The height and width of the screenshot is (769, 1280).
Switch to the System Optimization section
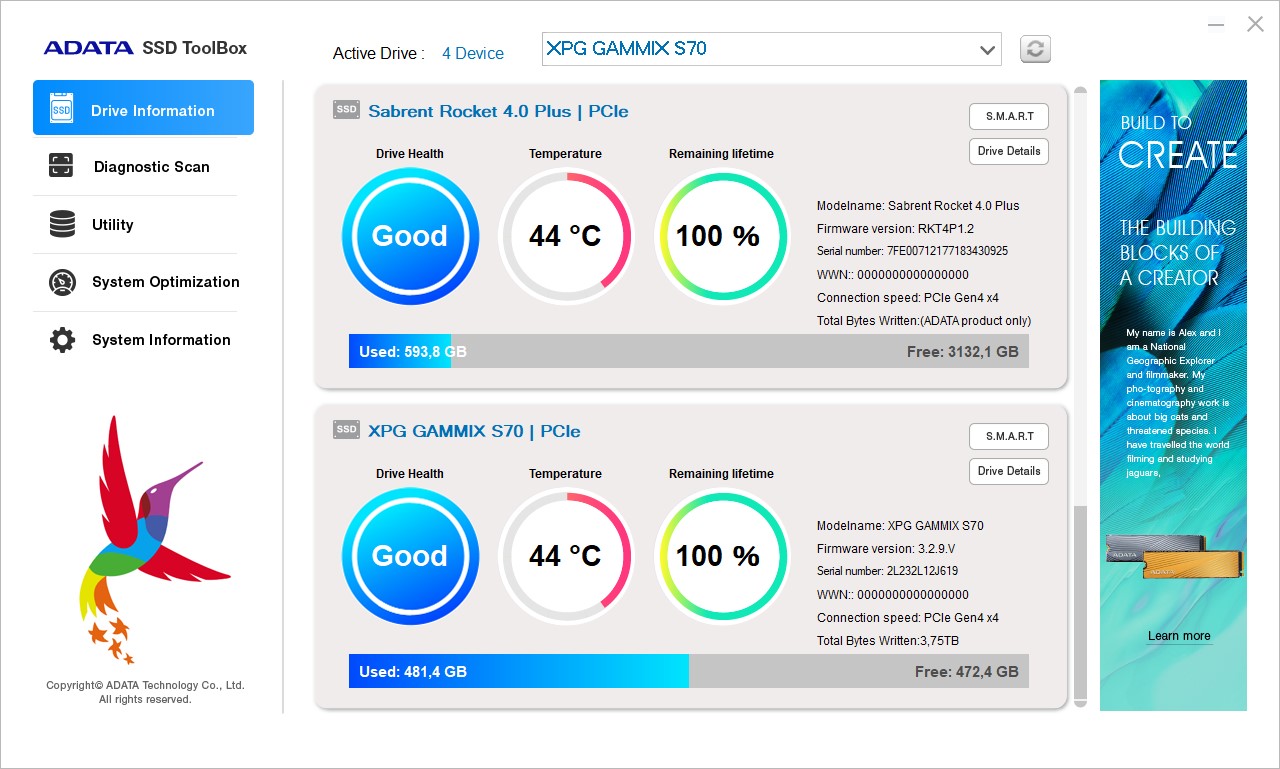(165, 282)
